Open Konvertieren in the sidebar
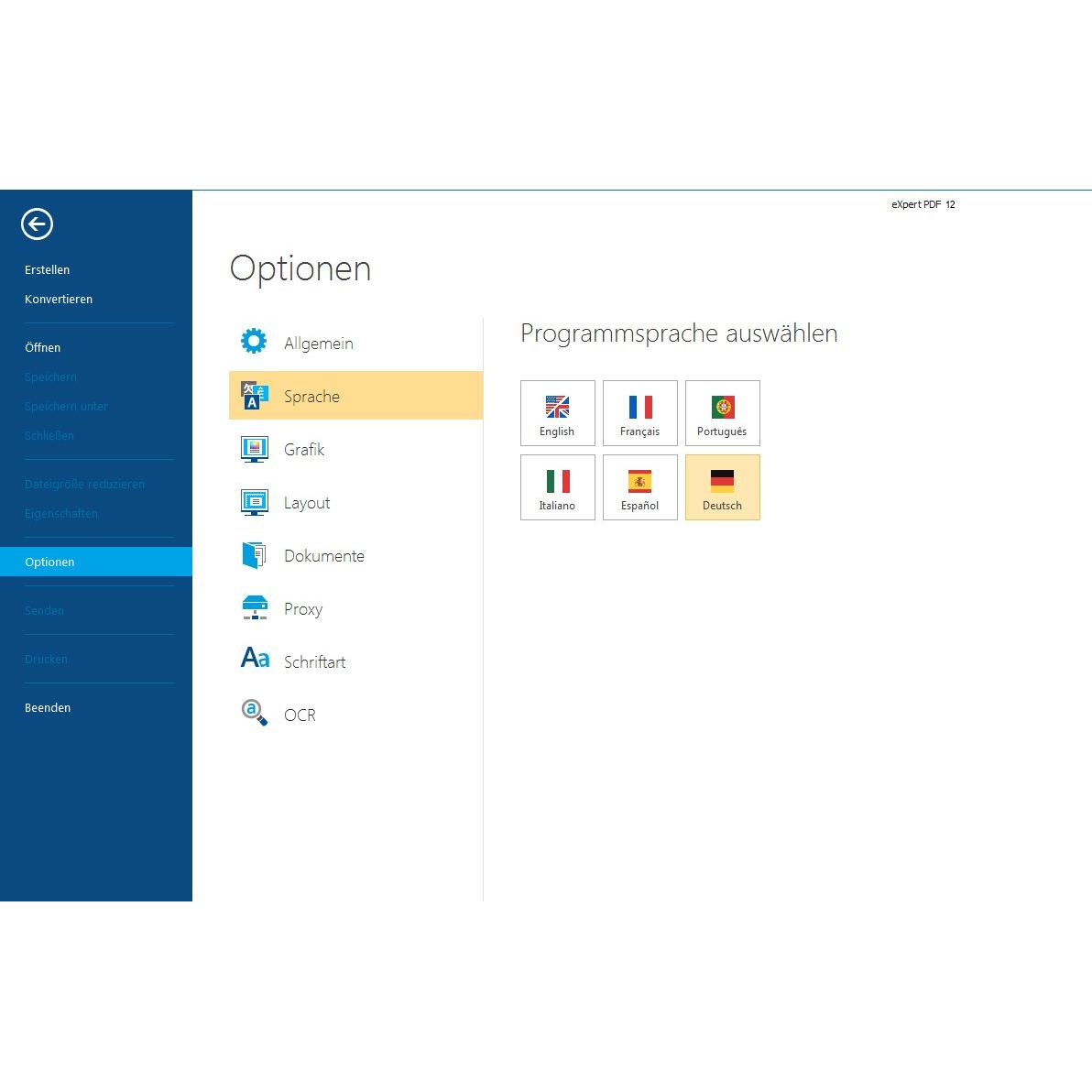1092x1092 pixels. click(59, 300)
